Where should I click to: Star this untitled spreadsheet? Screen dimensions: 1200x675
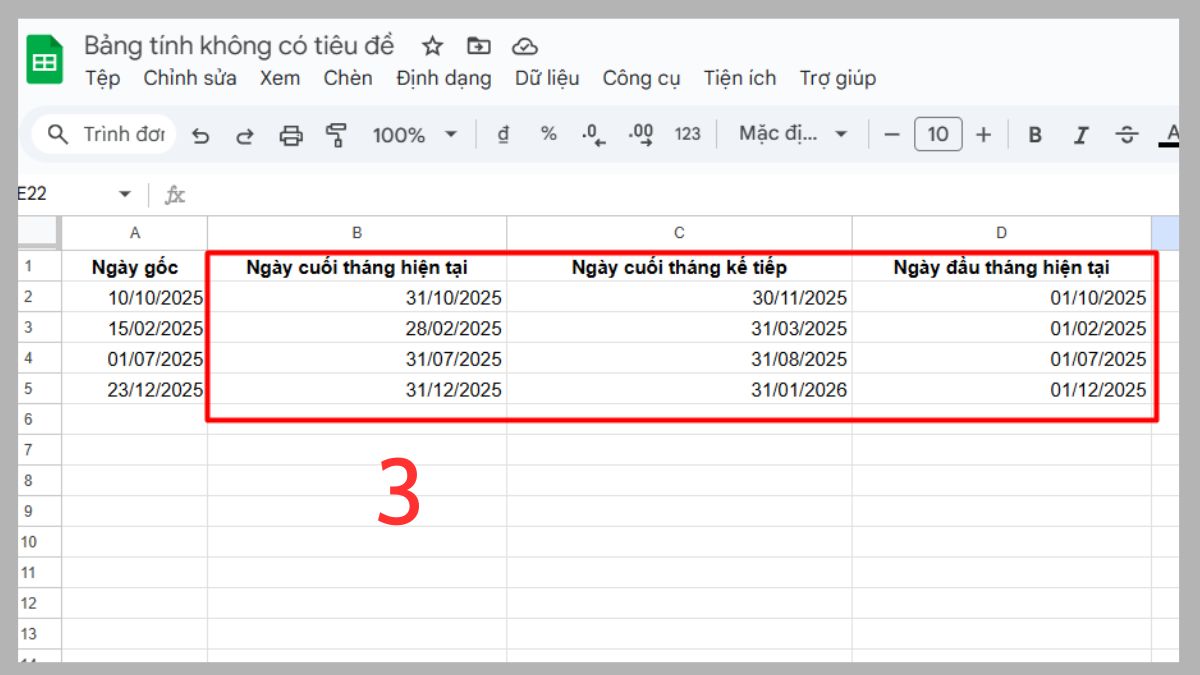[x=432, y=46]
